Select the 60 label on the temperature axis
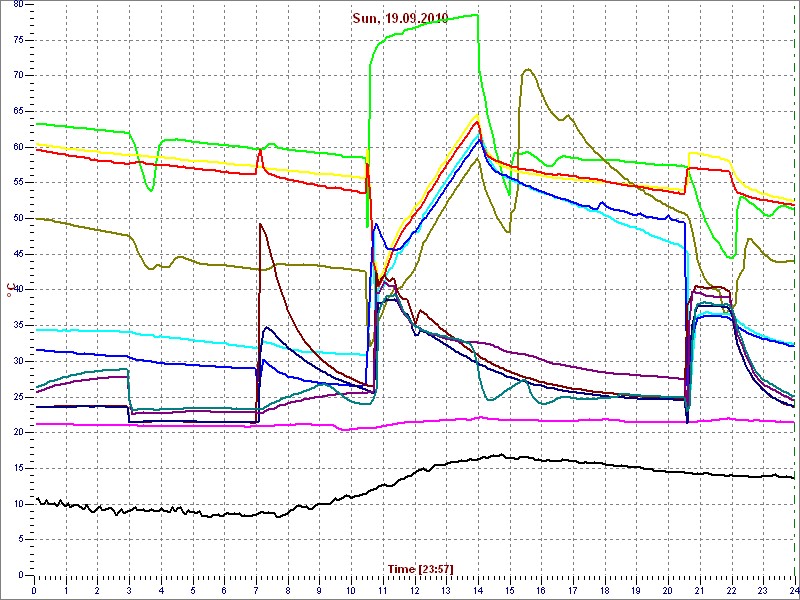 tap(17, 147)
